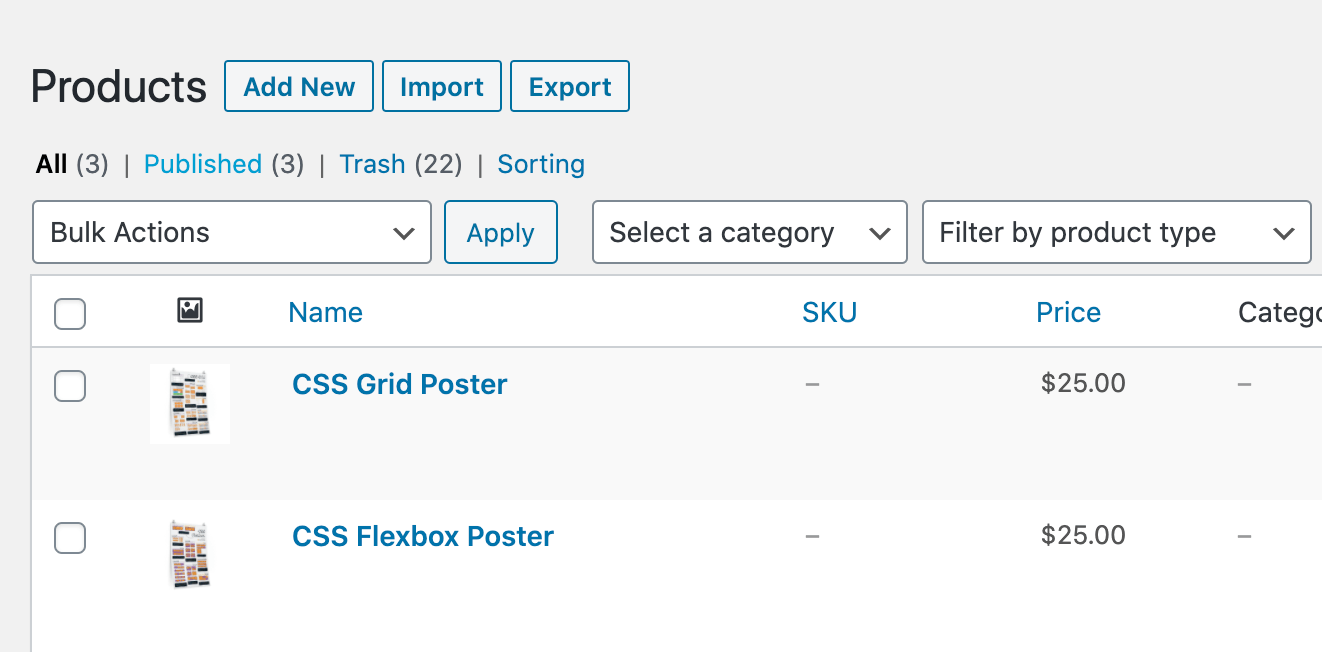Tick the select-all products checkbox

click(70, 314)
